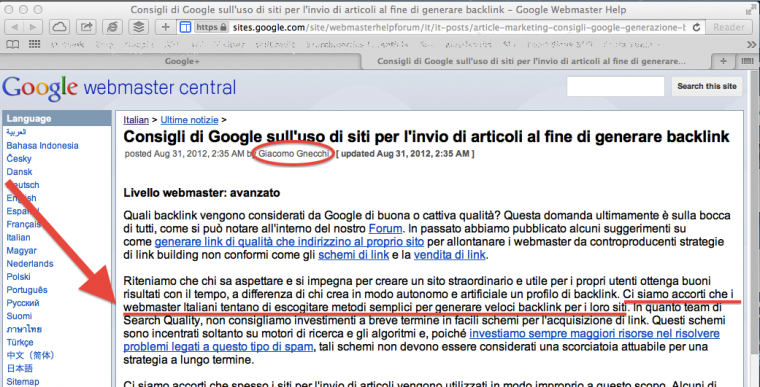Screen dimensions: 760x387
Task: Click the https padlock badge
Action: coord(211,27)
